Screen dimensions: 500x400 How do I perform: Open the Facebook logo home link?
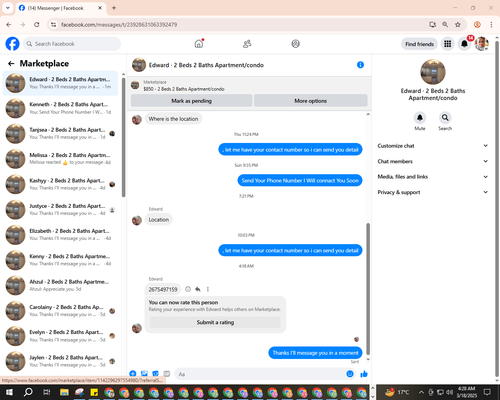click(12, 44)
